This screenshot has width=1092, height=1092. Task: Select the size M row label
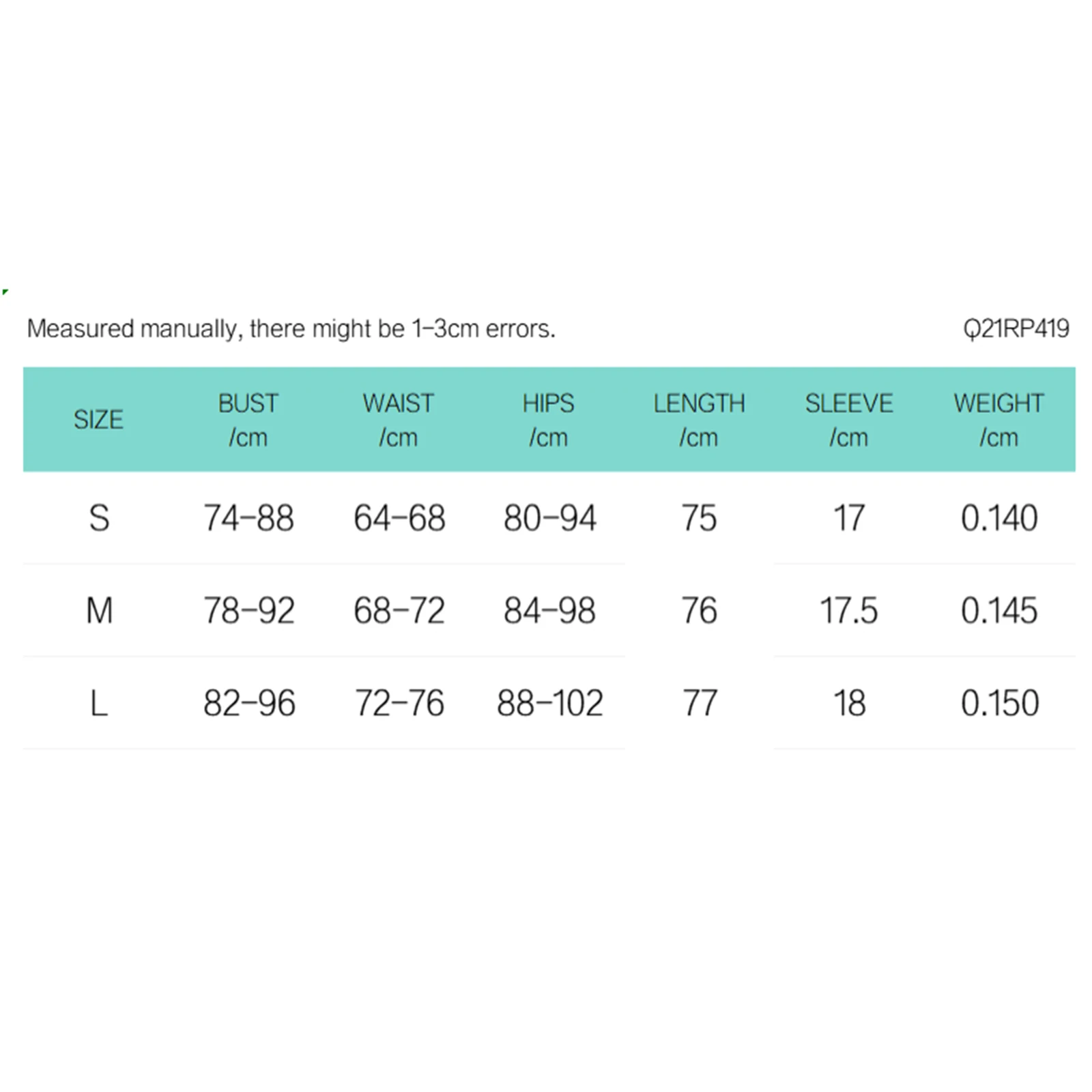point(99,610)
